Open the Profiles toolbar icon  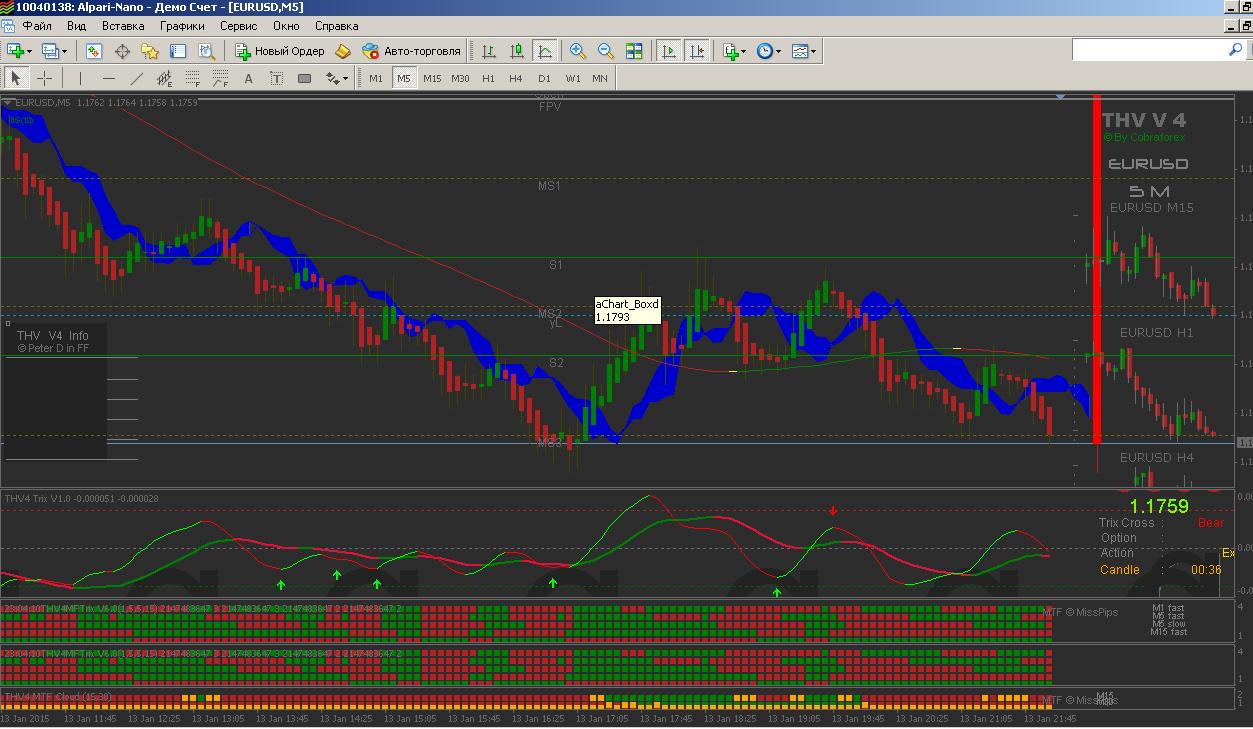click(x=50, y=51)
